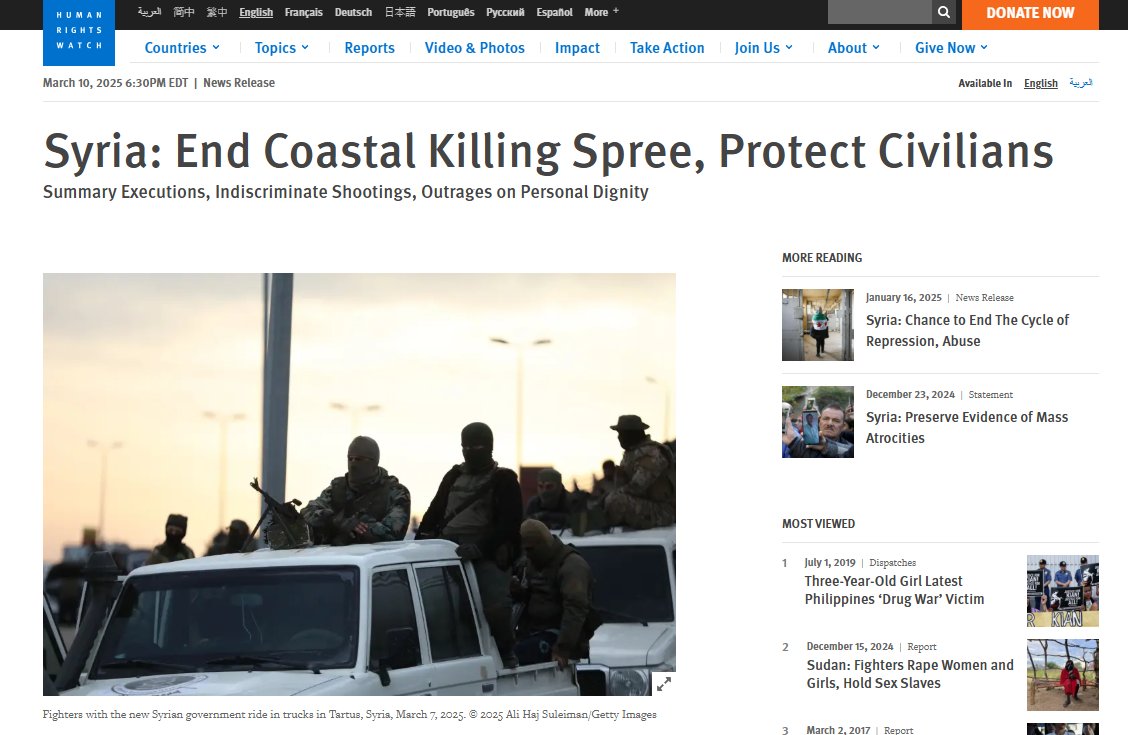
Task: Open 'Syria: Preserve Evidence of Mass Atrocities' link
Action: (967, 427)
